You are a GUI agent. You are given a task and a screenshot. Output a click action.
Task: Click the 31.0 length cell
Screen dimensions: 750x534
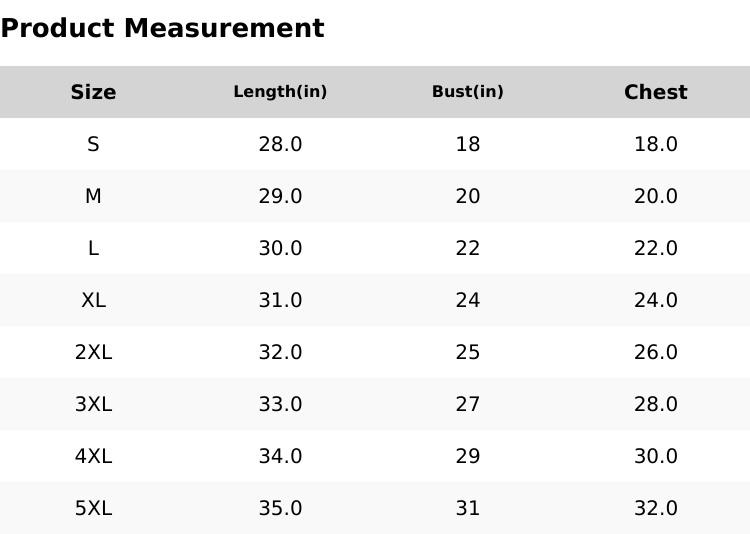click(x=280, y=300)
